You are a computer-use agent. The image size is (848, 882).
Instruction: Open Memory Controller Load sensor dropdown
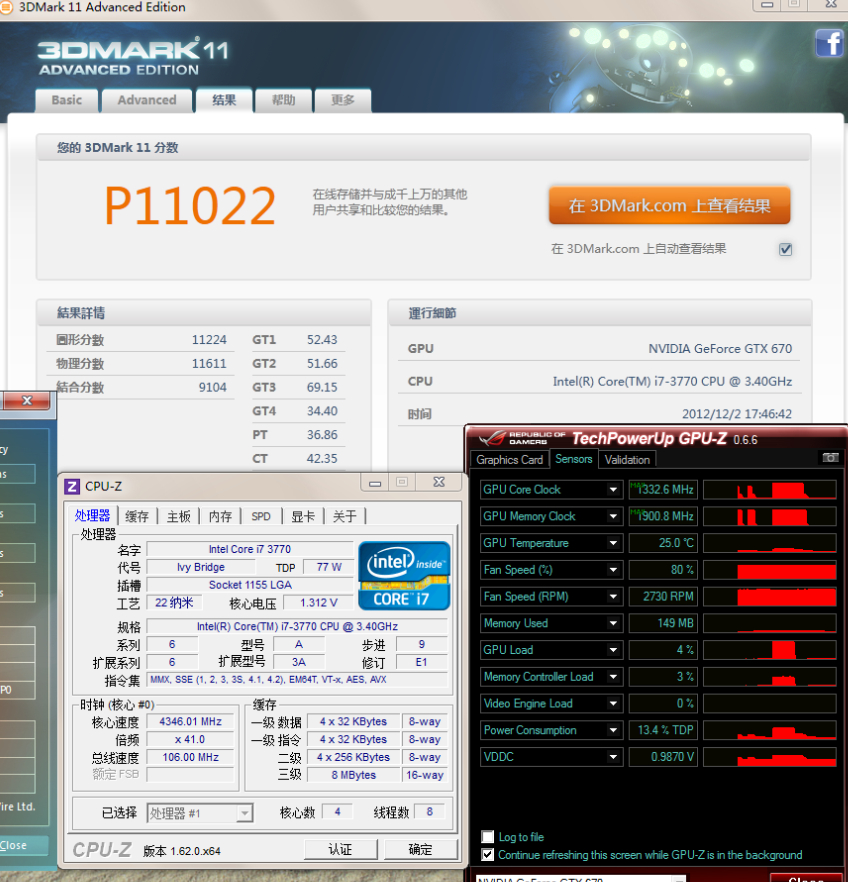(x=614, y=677)
